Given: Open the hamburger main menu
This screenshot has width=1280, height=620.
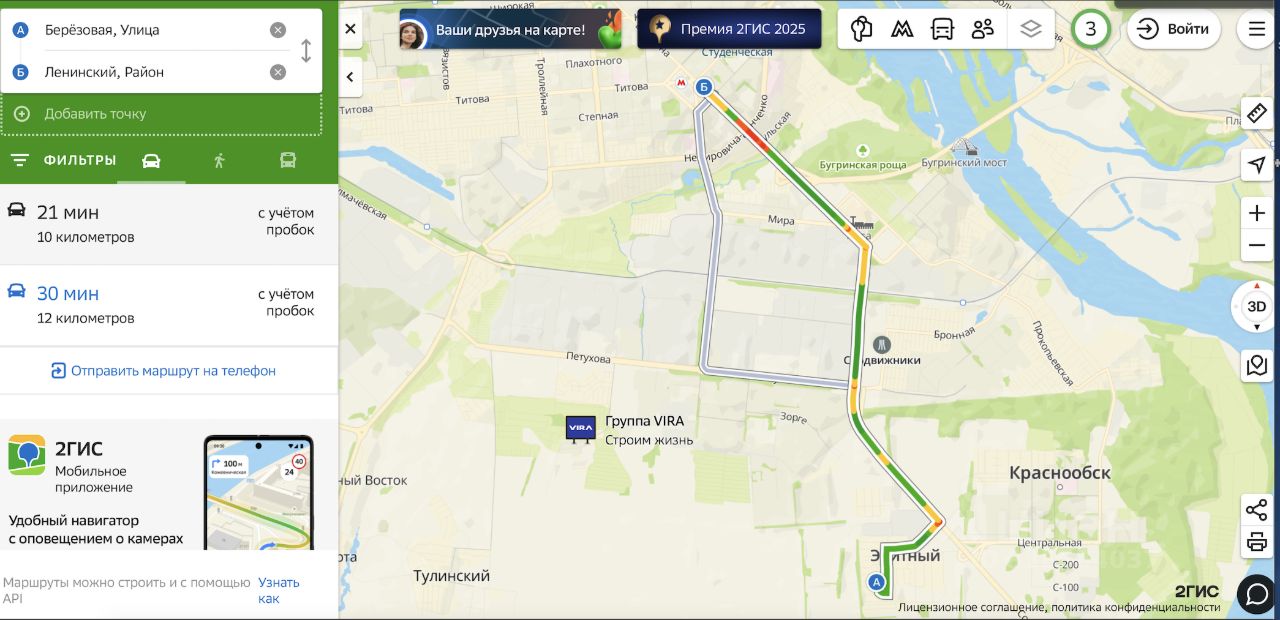Looking at the screenshot, I should point(1257,29).
